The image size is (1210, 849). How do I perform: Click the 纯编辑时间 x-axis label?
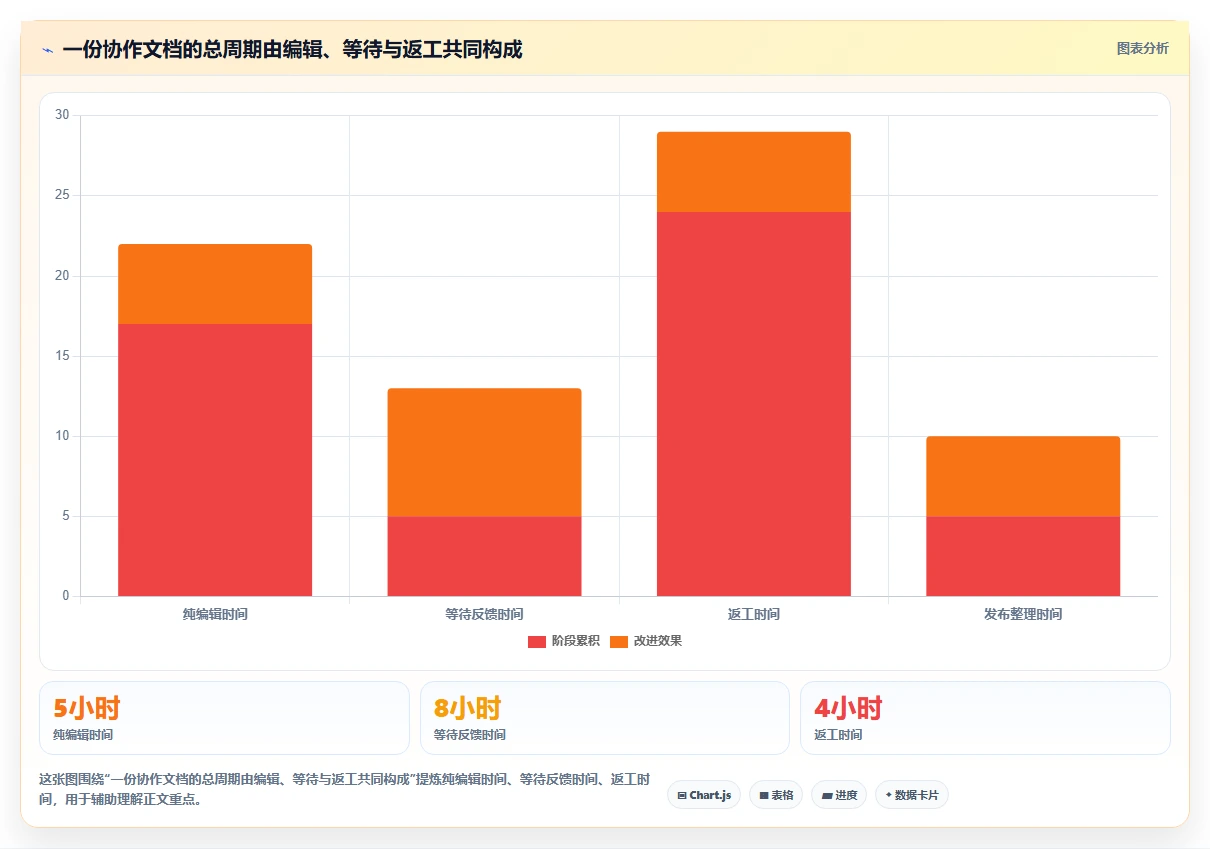point(215,614)
